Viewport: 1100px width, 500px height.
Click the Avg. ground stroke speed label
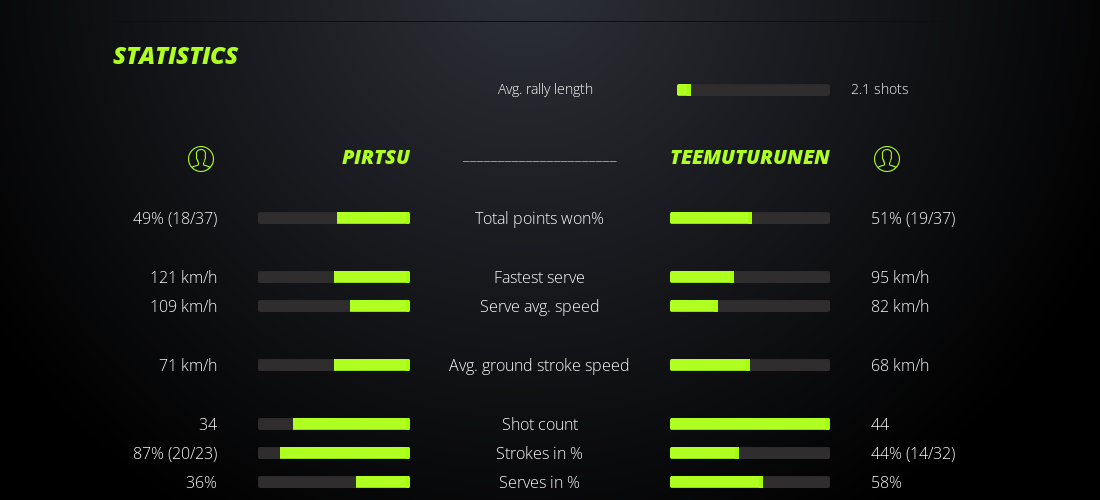pos(539,365)
